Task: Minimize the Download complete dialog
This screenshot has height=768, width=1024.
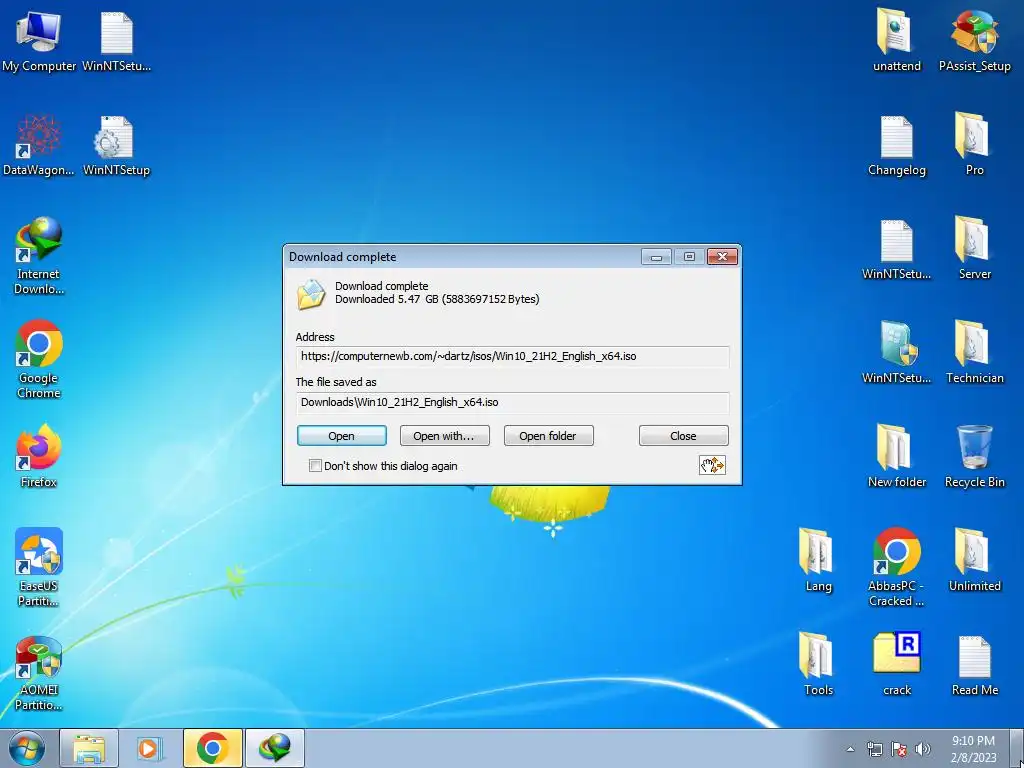Action: 656,257
